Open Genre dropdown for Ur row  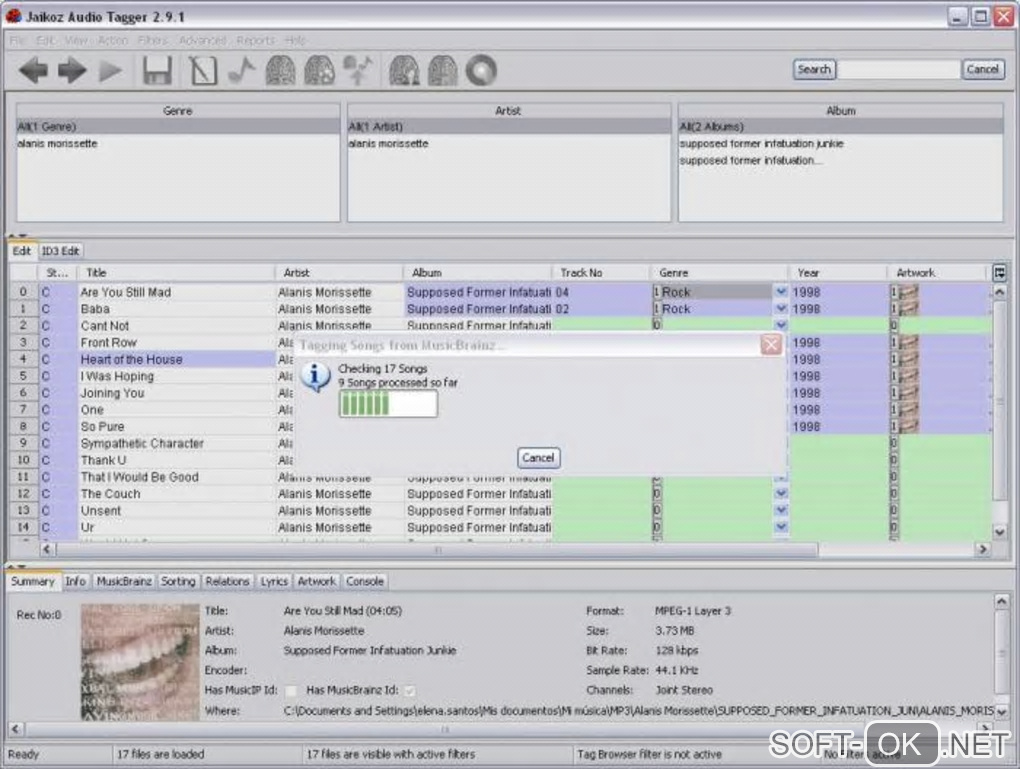(781, 527)
